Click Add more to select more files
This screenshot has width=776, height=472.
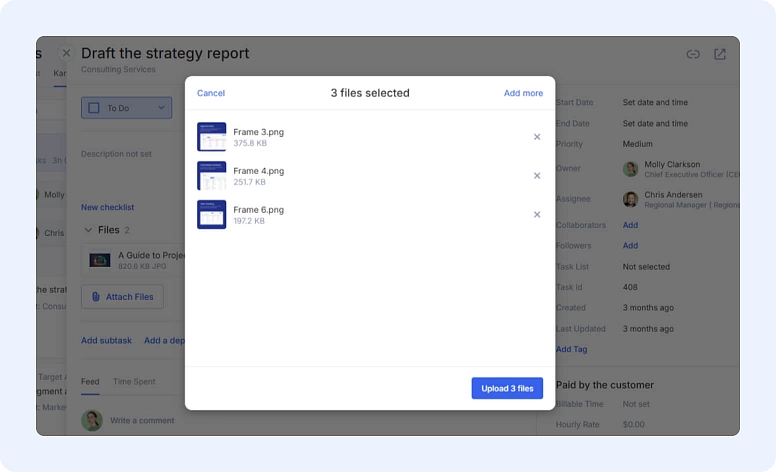point(523,93)
